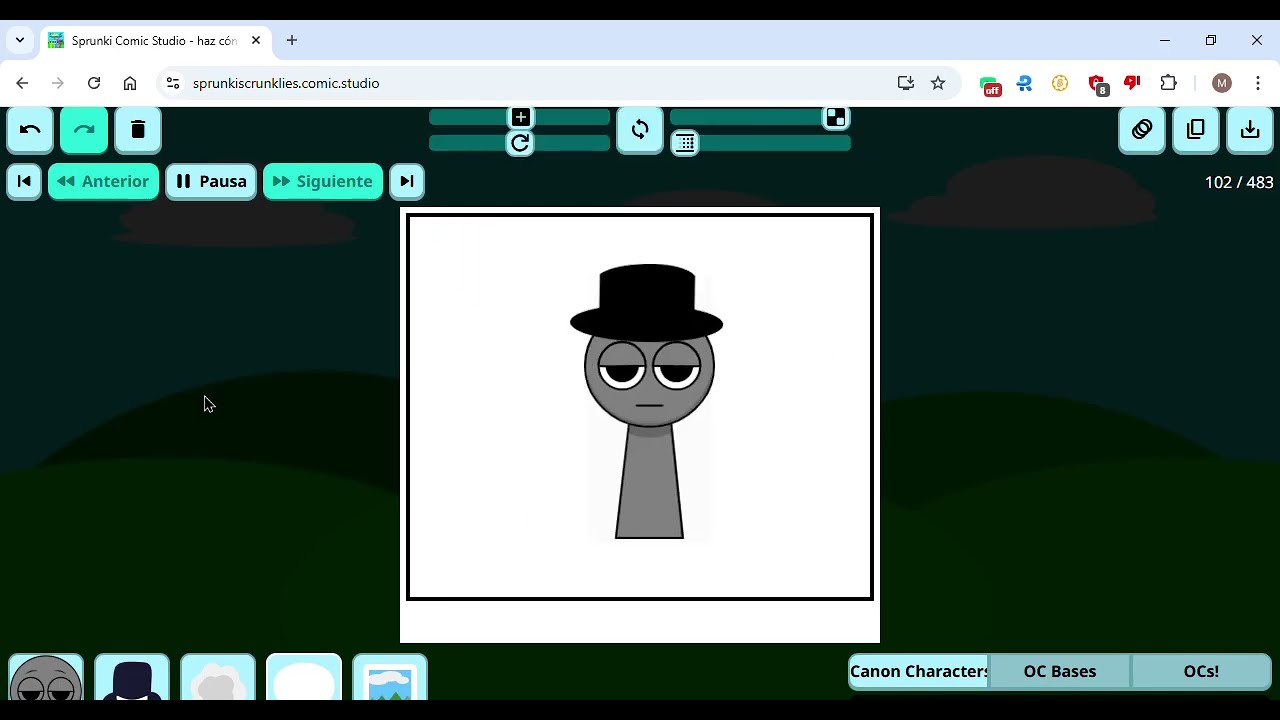Screen dimensions: 1280x720
Task: Open the blue R extension
Action: point(1024,84)
